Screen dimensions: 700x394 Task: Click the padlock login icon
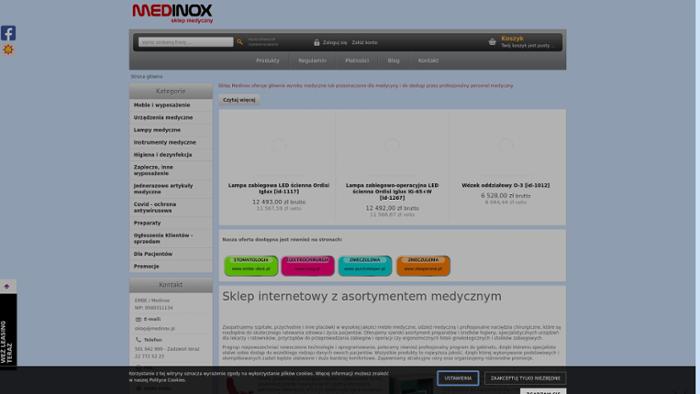(x=317, y=42)
